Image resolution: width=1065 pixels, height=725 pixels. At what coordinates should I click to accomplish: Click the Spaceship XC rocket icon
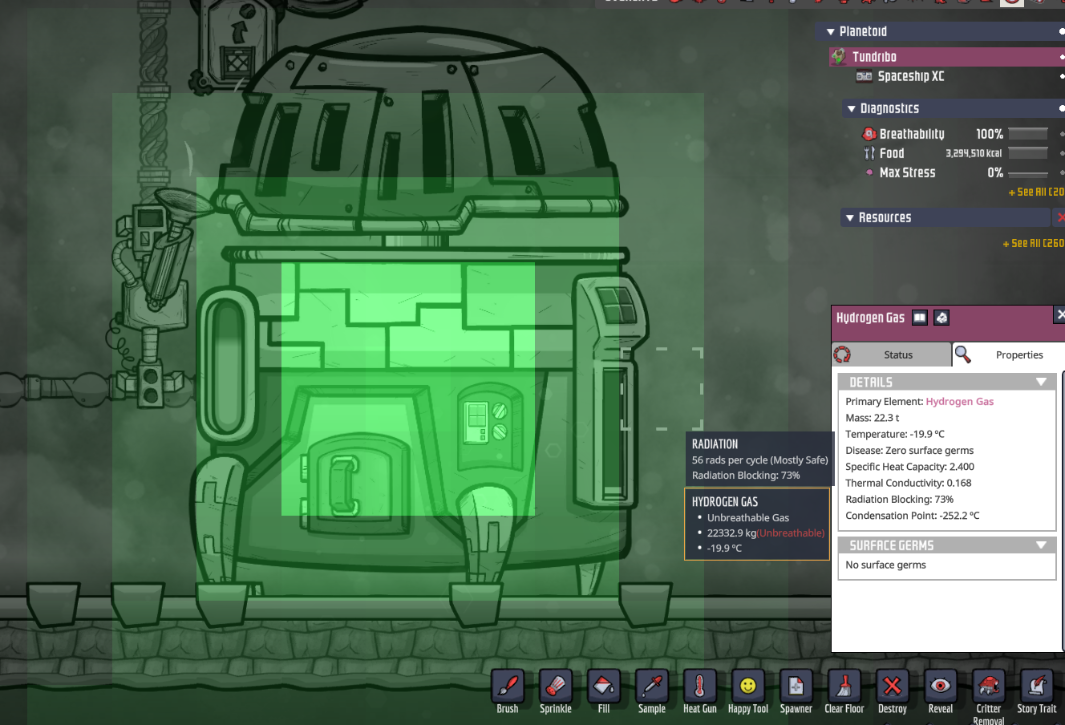(864, 76)
